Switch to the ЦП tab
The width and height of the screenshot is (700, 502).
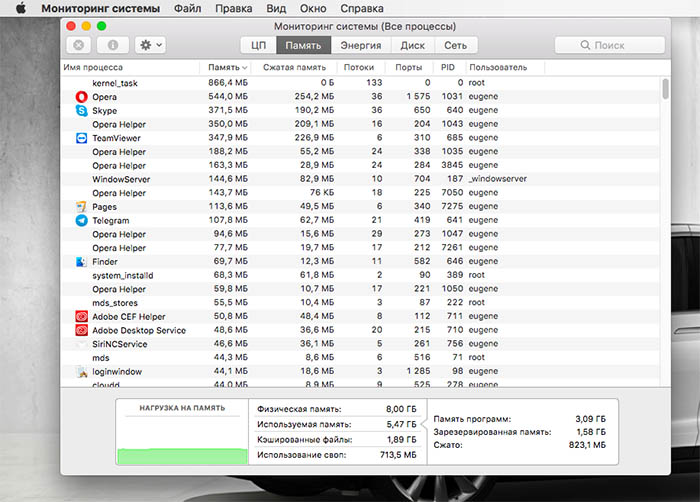[x=258, y=45]
